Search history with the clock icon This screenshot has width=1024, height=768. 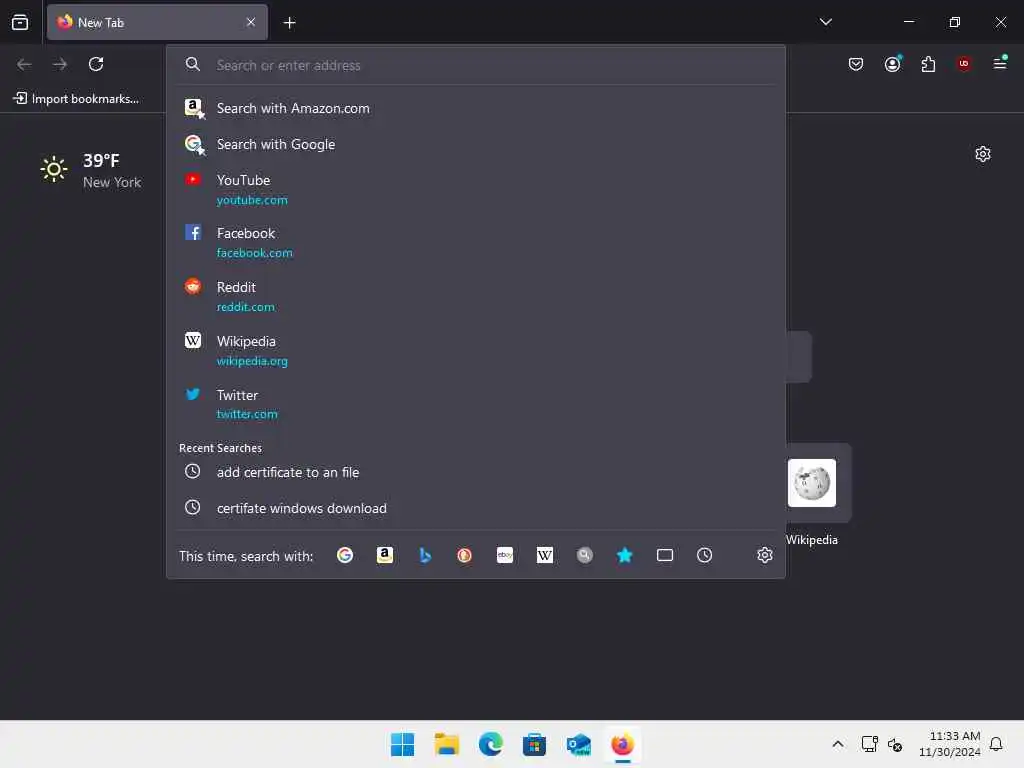click(x=704, y=555)
